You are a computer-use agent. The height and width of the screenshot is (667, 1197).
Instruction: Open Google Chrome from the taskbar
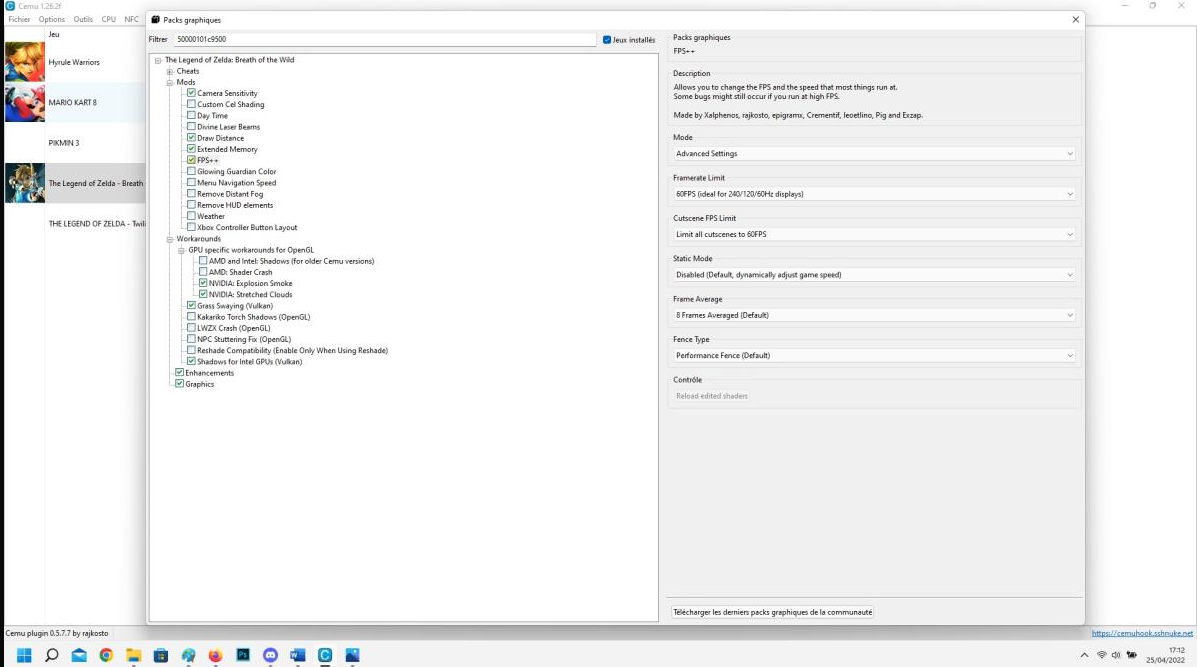106,655
